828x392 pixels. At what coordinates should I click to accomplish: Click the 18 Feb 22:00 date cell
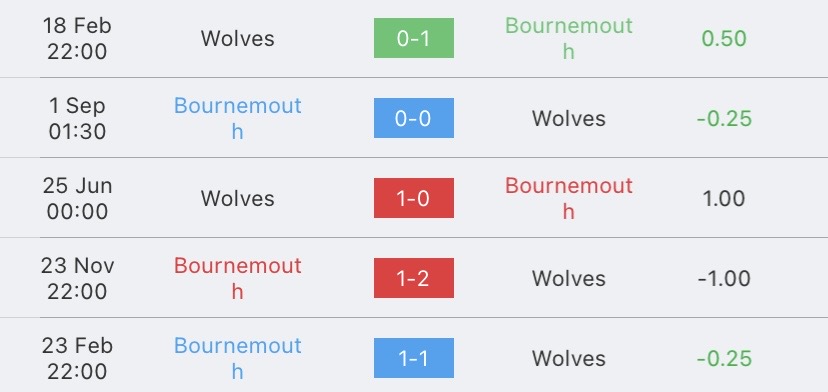[x=77, y=38]
